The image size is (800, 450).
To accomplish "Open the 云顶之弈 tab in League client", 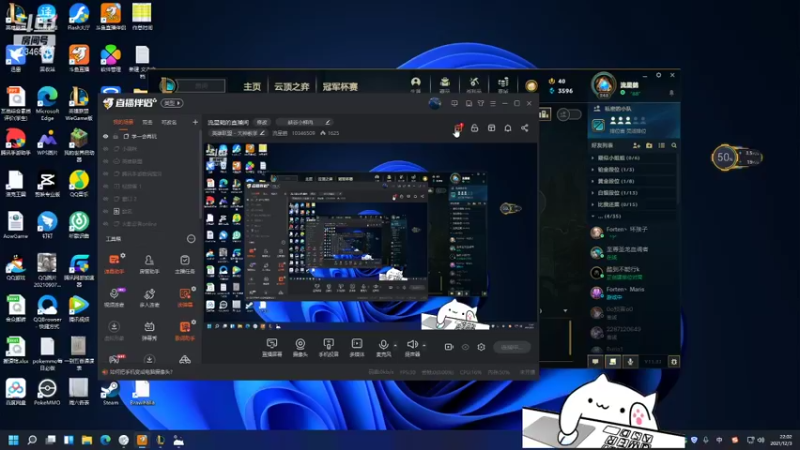I will pos(291,86).
